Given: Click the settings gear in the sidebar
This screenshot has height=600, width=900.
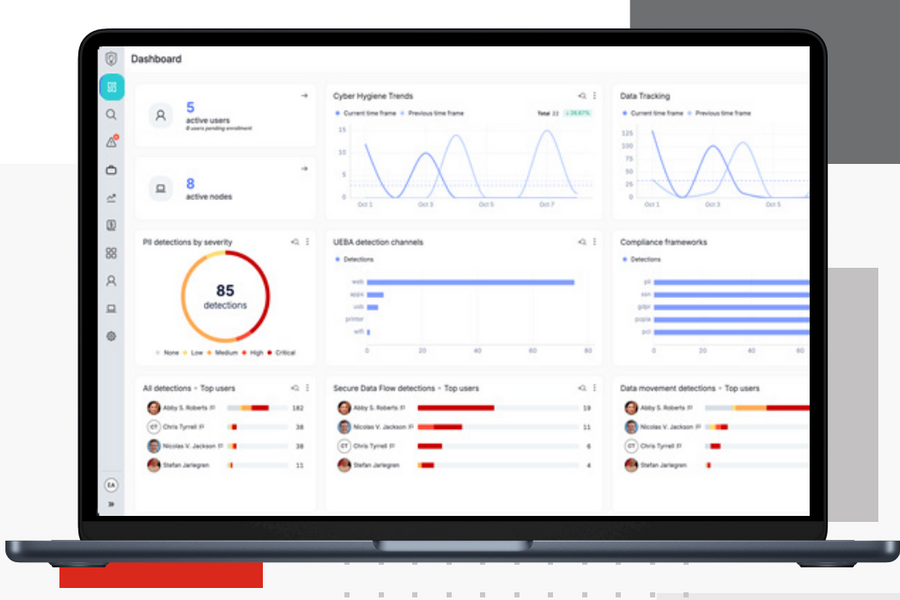Looking at the screenshot, I should 111,336.
